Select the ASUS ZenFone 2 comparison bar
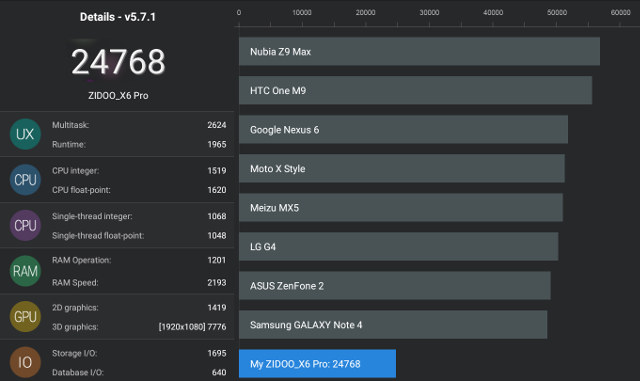The image size is (640, 381). (395, 285)
